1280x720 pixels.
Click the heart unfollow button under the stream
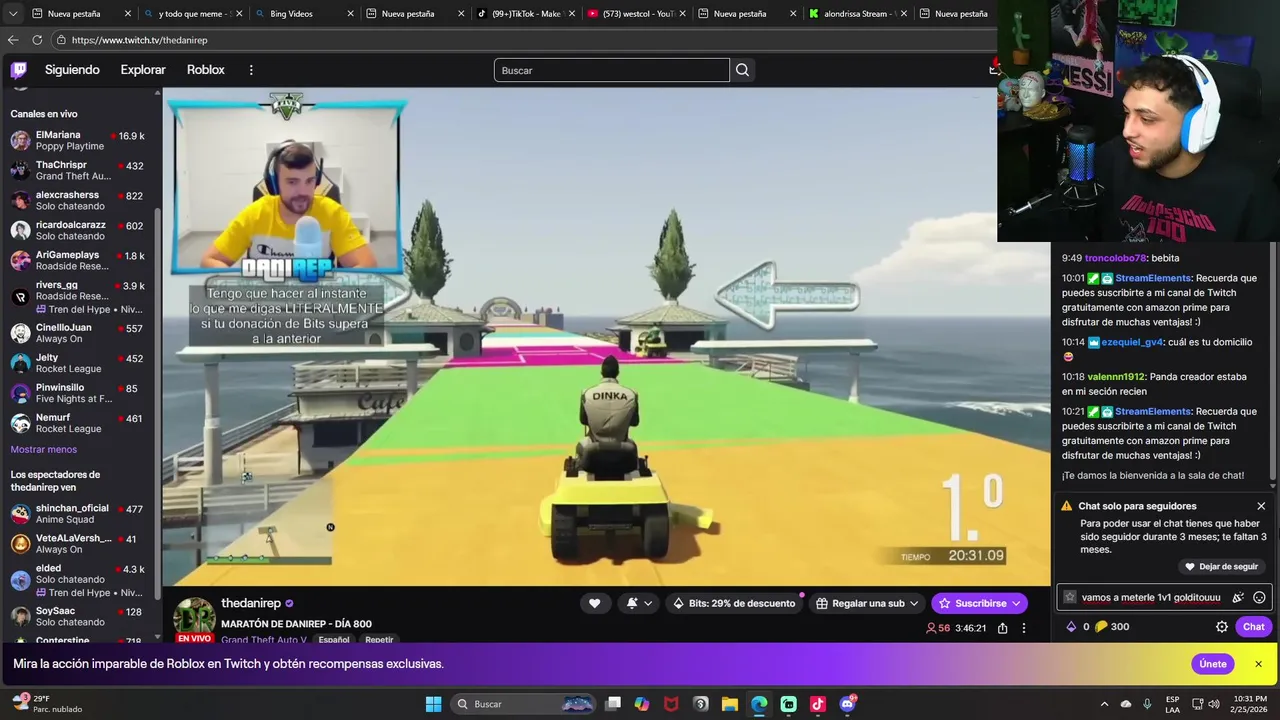(594, 603)
